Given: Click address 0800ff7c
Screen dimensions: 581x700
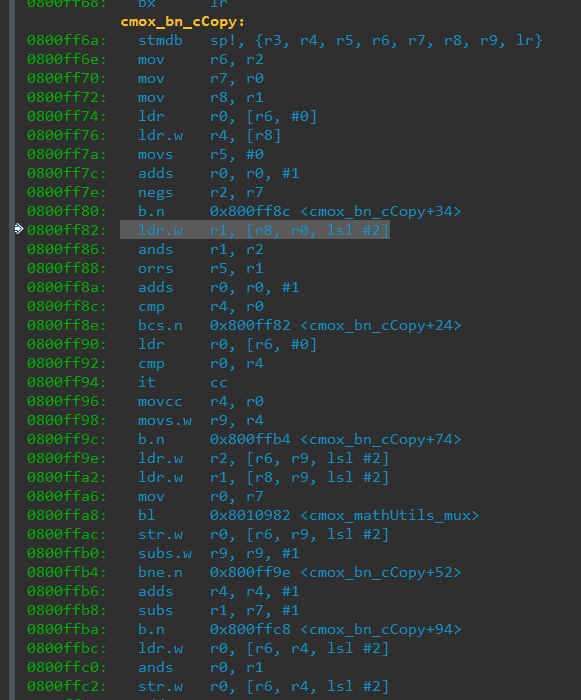Looking at the screenshot, I should 67,173.
